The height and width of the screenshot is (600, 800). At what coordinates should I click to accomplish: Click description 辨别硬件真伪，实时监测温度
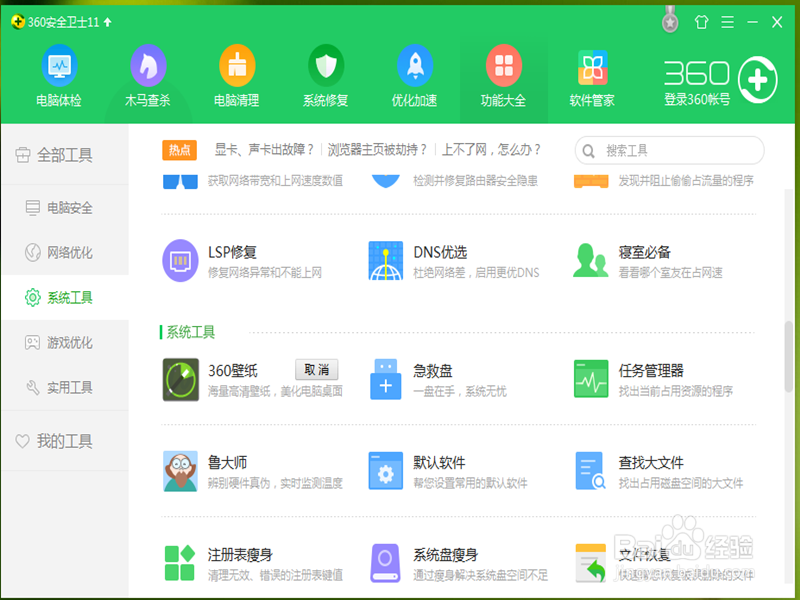[x=275, y=483]
